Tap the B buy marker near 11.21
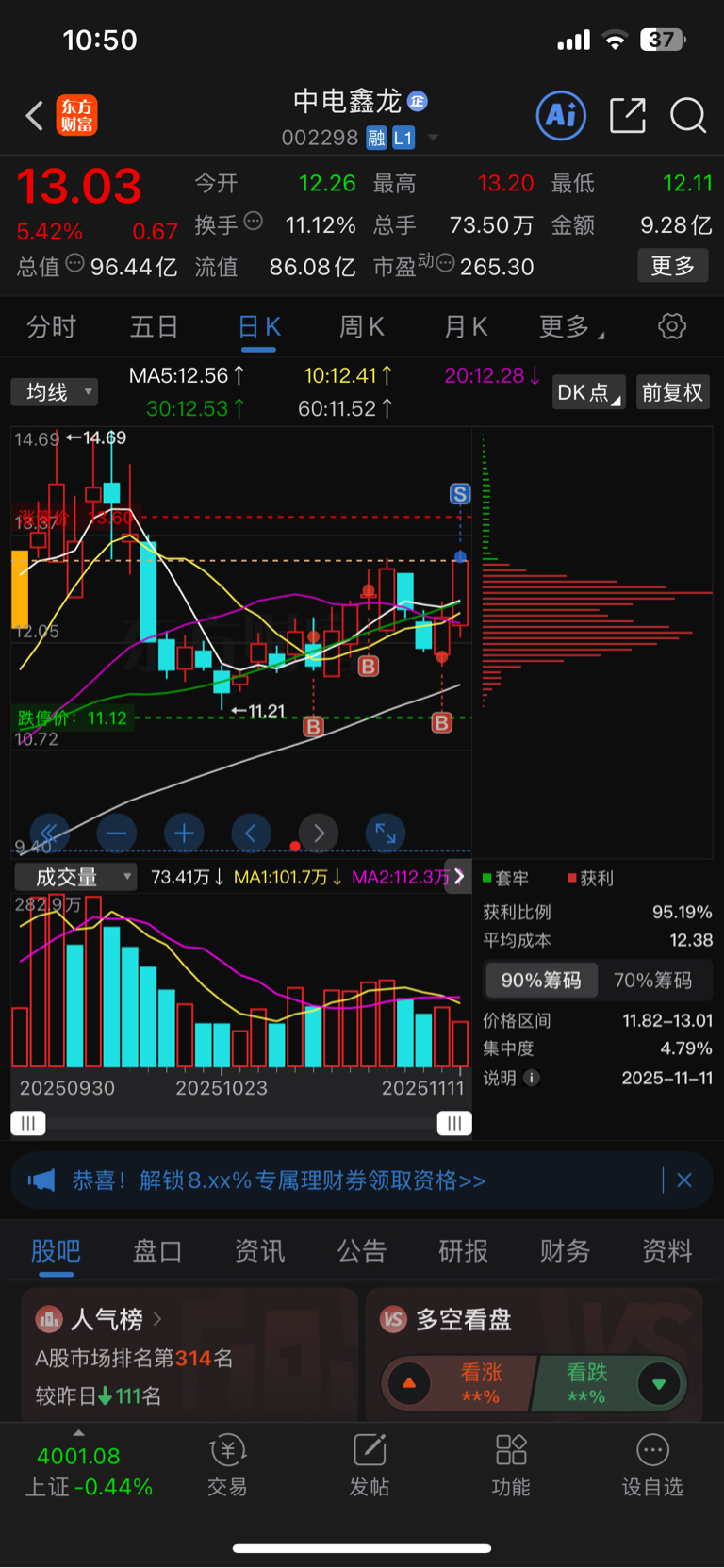The height and width of the screenshot is (1568, 724). click(313, 727)
